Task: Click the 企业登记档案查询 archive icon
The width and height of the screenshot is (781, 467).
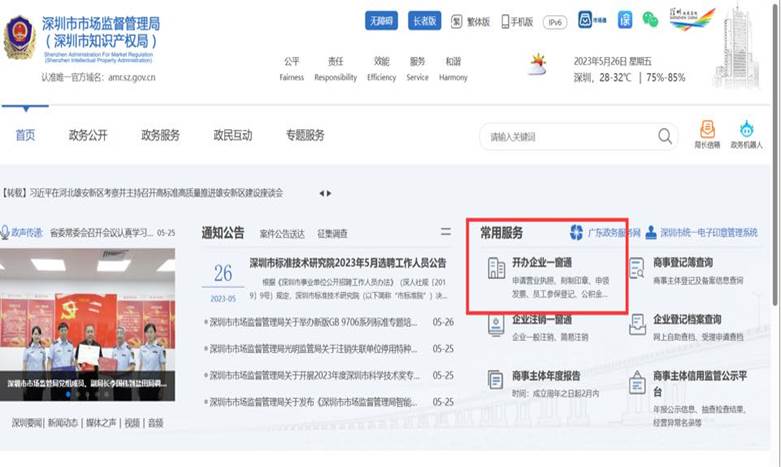Action: 637,324
